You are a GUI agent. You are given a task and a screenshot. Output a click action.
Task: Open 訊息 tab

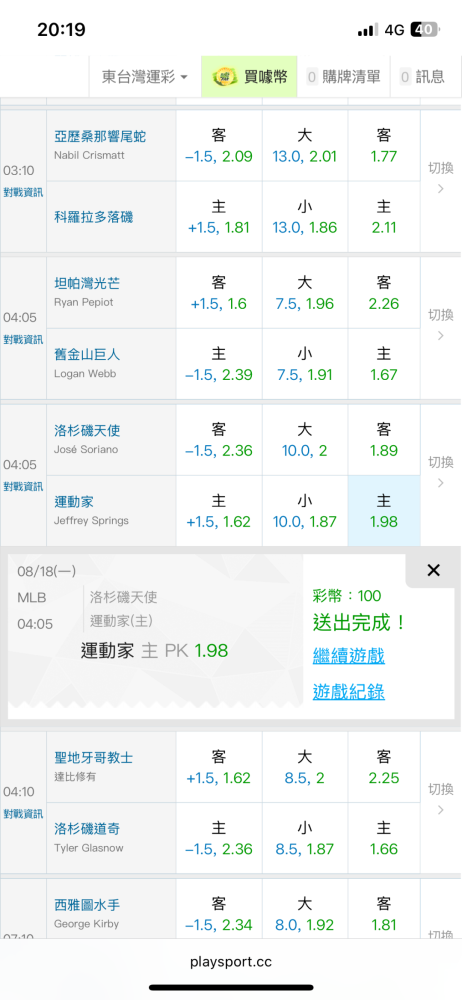click(x=422, y=77)
